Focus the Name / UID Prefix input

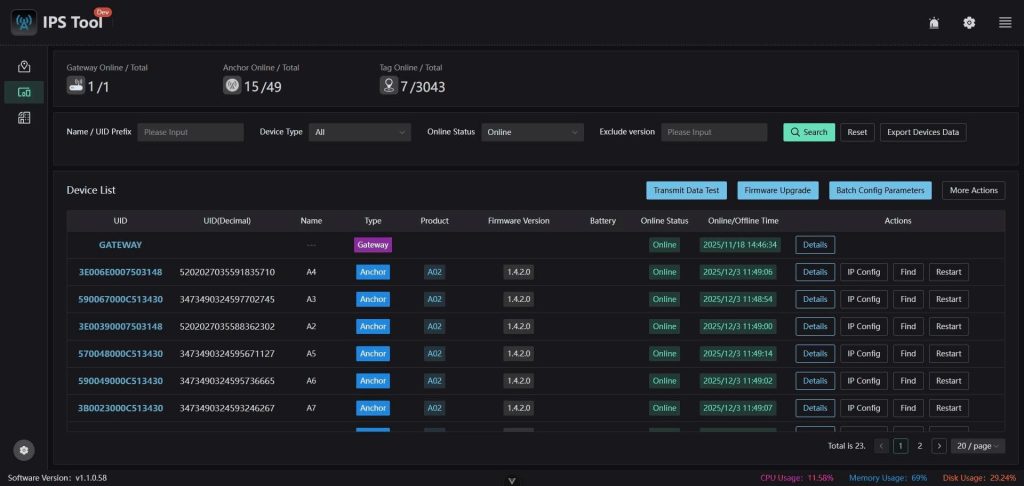click(190, 132)
